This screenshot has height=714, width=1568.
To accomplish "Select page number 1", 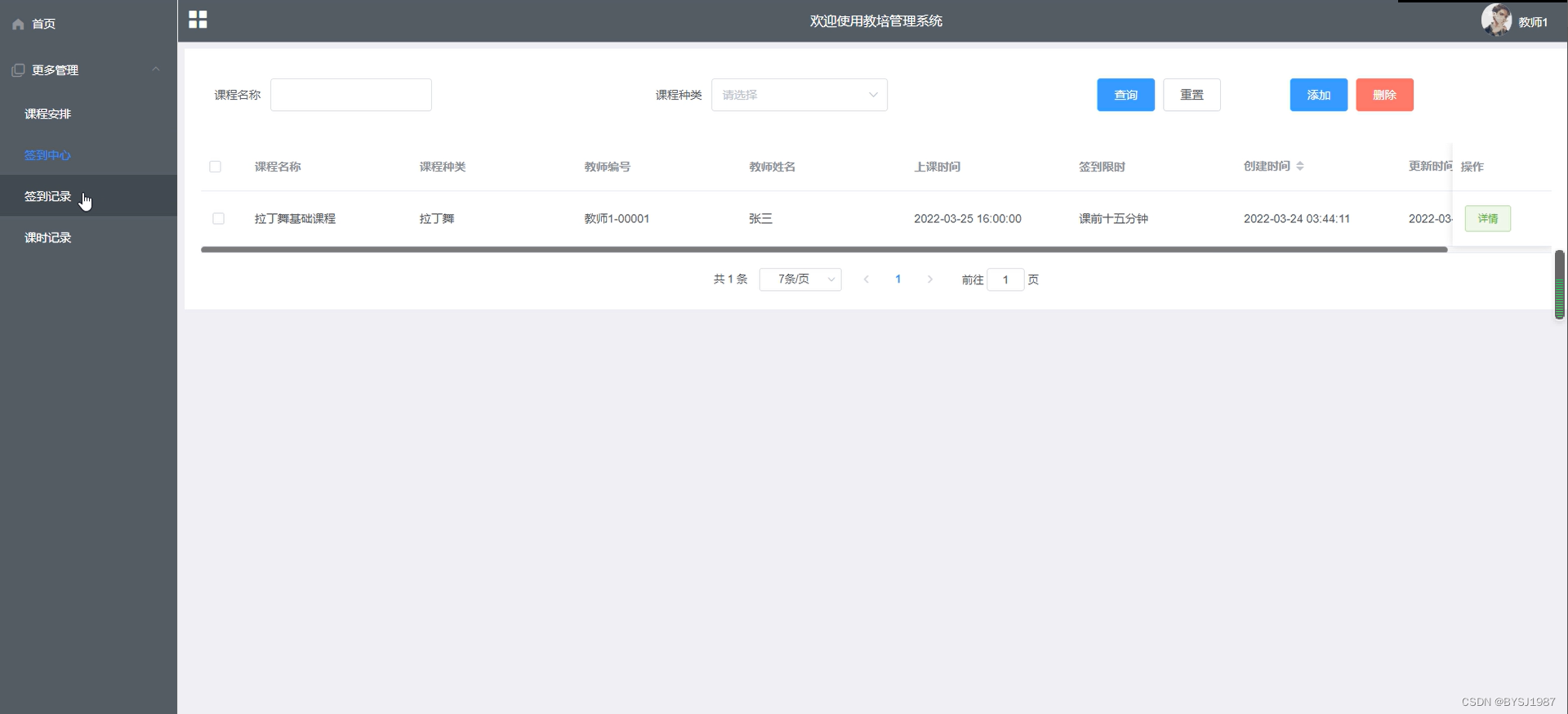I will [898, 279].
